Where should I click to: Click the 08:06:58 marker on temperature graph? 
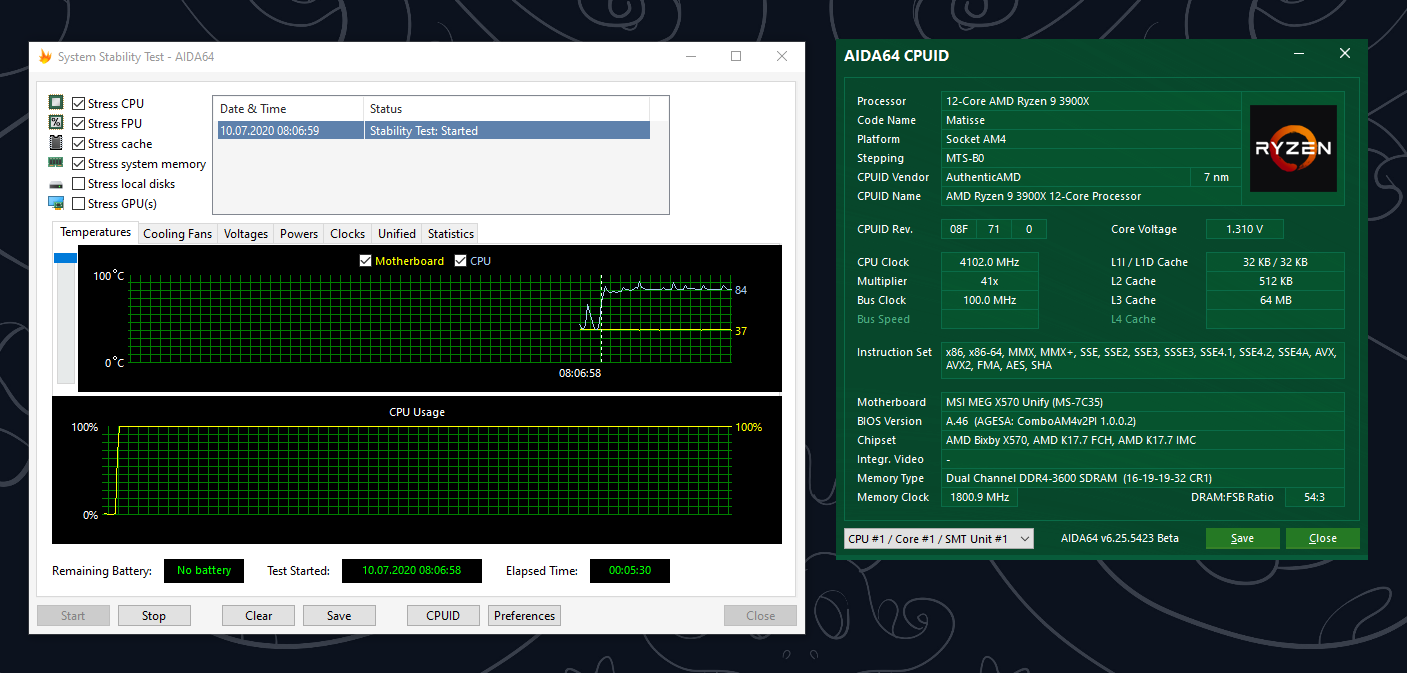click(x=580, y=373)
